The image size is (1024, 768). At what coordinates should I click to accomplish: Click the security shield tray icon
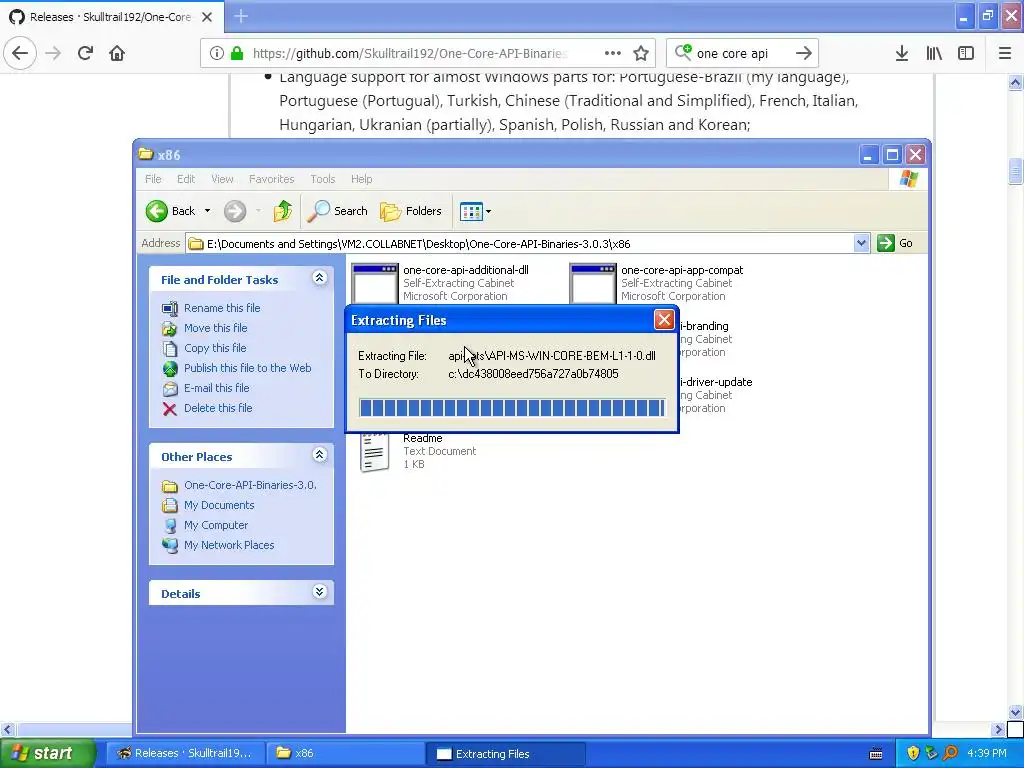click(913, 754)
